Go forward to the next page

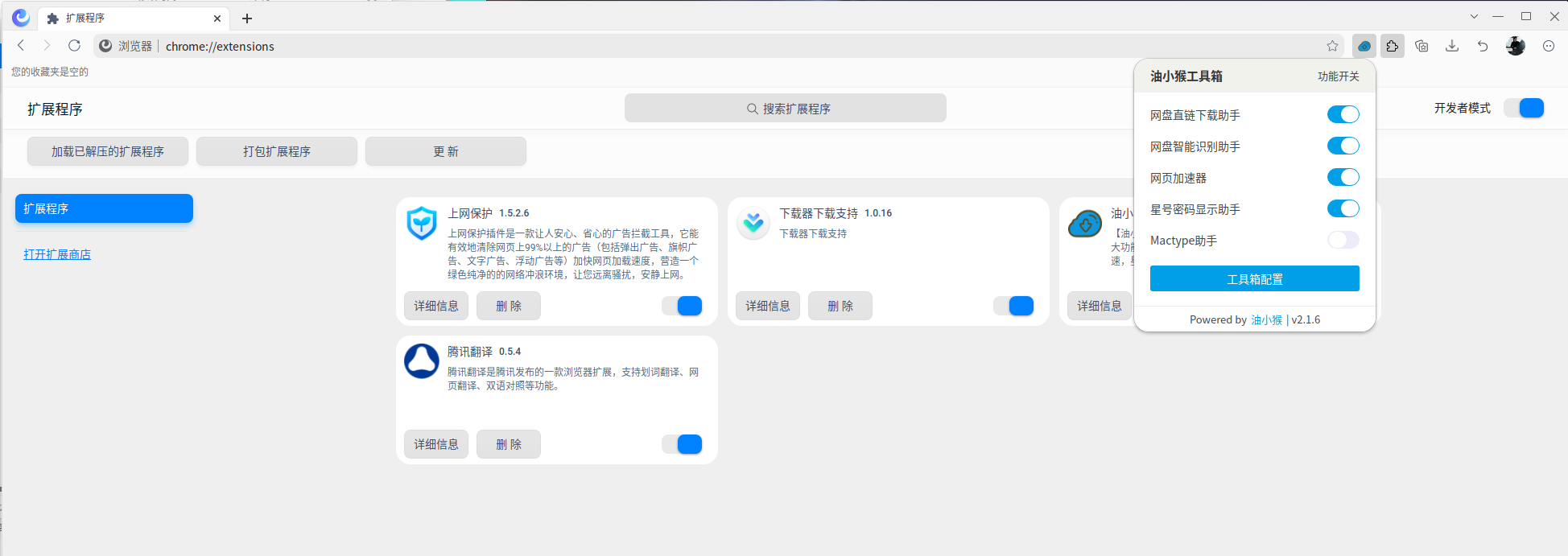(x=47, y=46)
